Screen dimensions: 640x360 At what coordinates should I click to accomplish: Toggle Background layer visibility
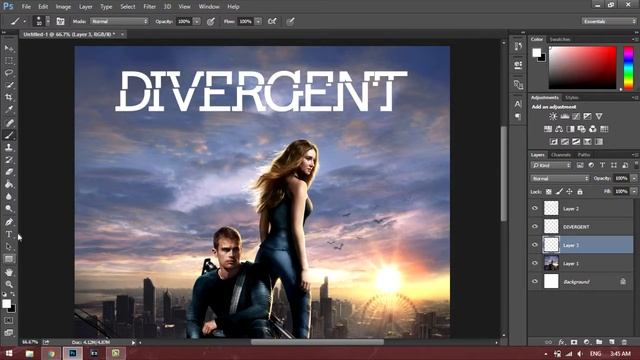coord(535,282)
